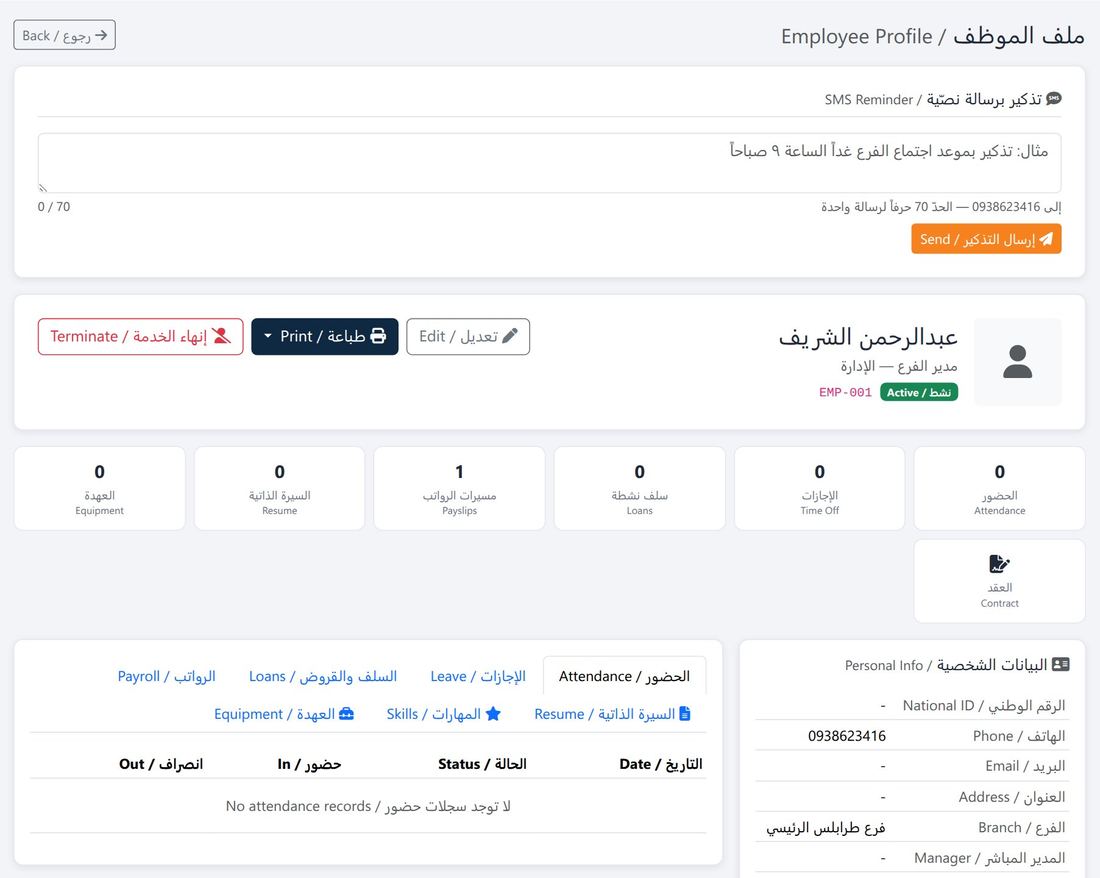The image size is (1100, 878).
Task: Open the Print / طباعة dropdown
Action: [325, 337]
